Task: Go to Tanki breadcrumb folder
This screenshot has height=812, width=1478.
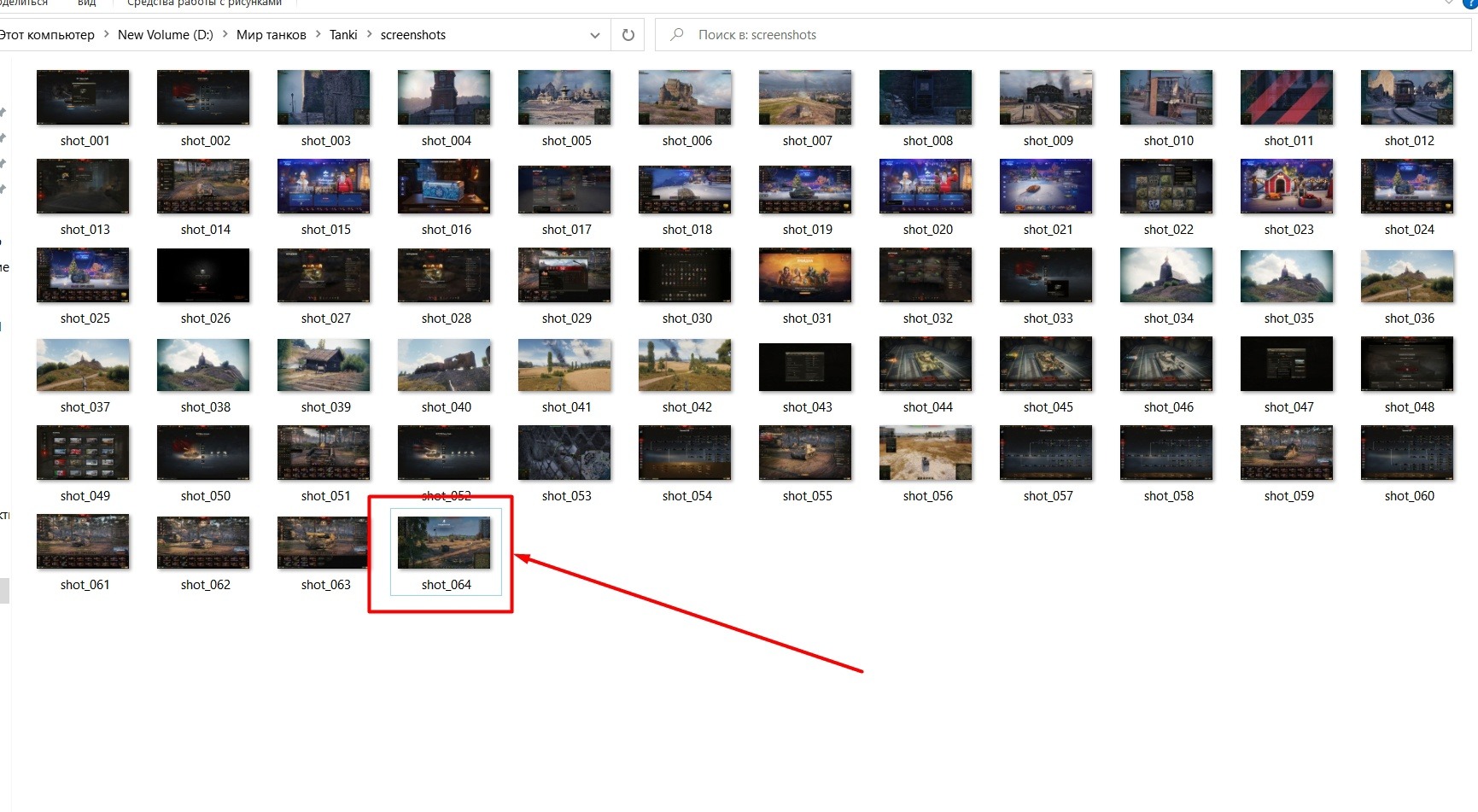Action: [343, 35]
